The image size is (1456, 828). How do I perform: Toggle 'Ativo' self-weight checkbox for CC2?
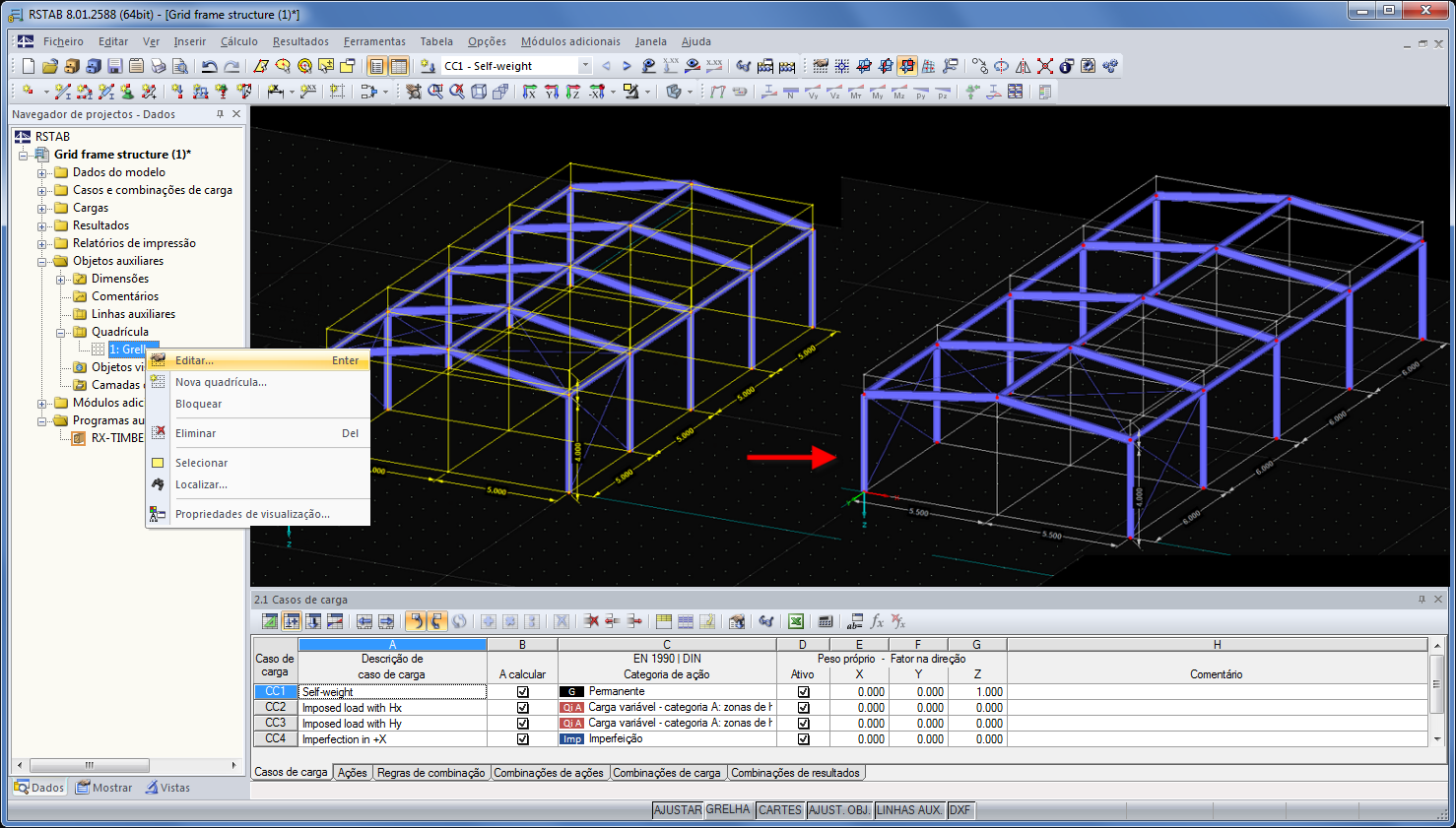[803, 708]
